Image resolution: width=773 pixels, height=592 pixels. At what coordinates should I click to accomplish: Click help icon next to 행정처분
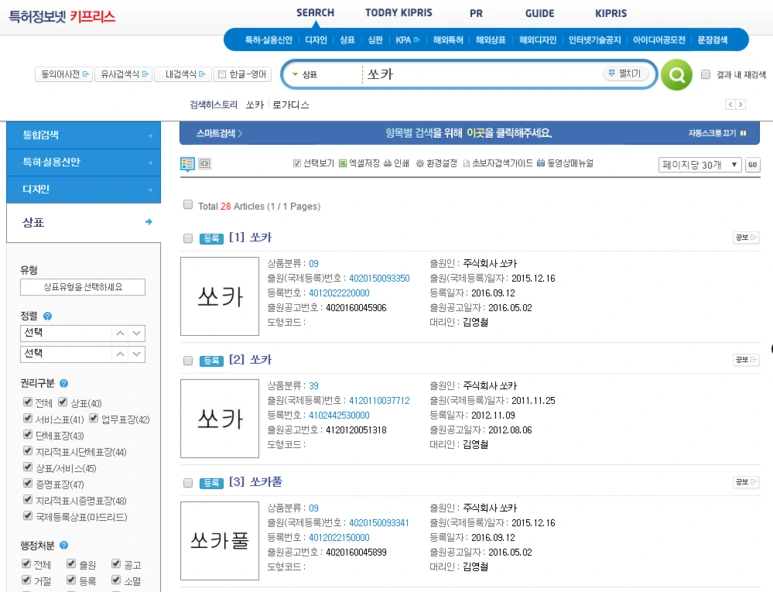coord(64,545)
